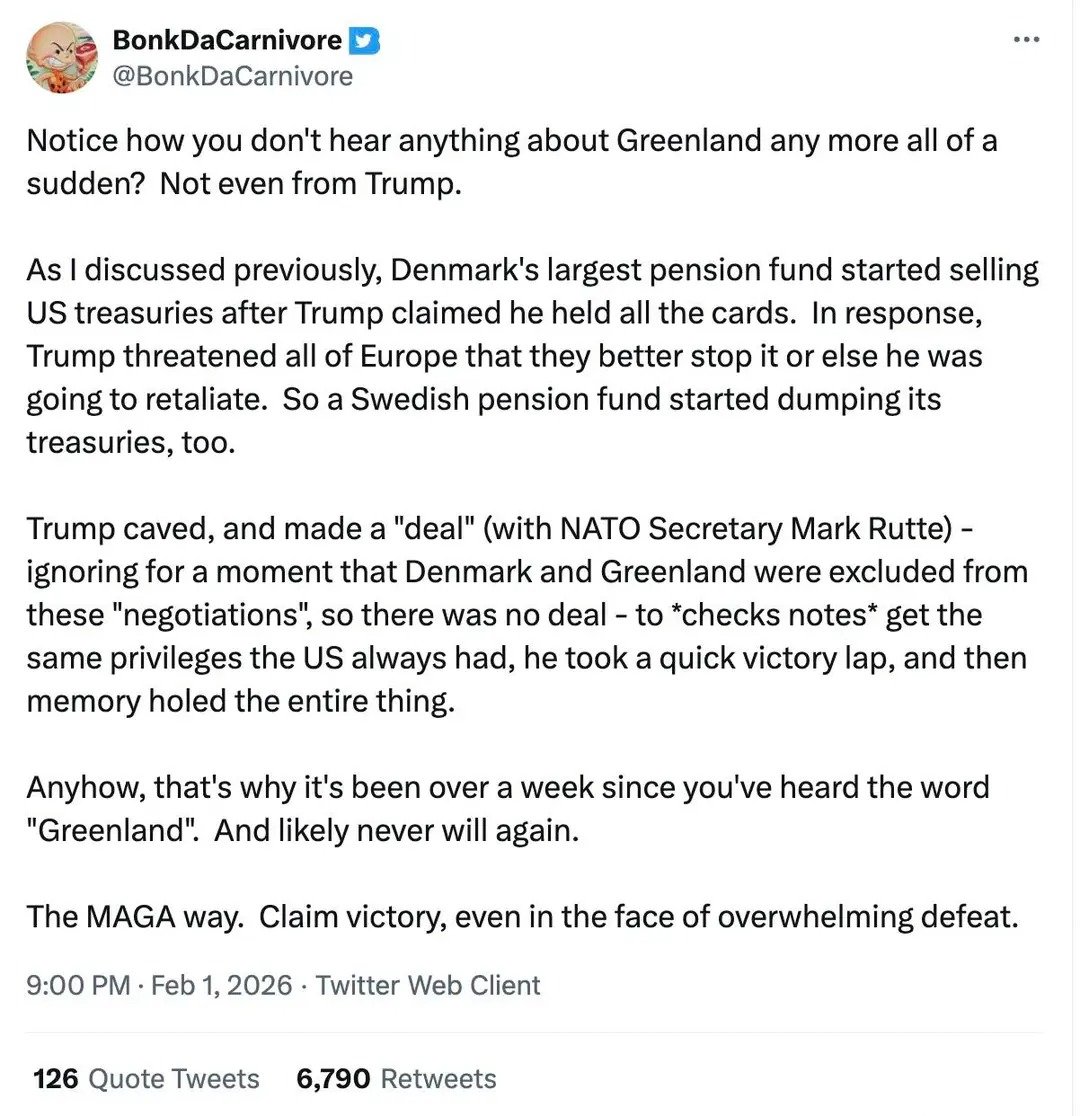Click the paragraph about Denmark's pension fund
The image size is (1080, 1116).
pos(532,356)
